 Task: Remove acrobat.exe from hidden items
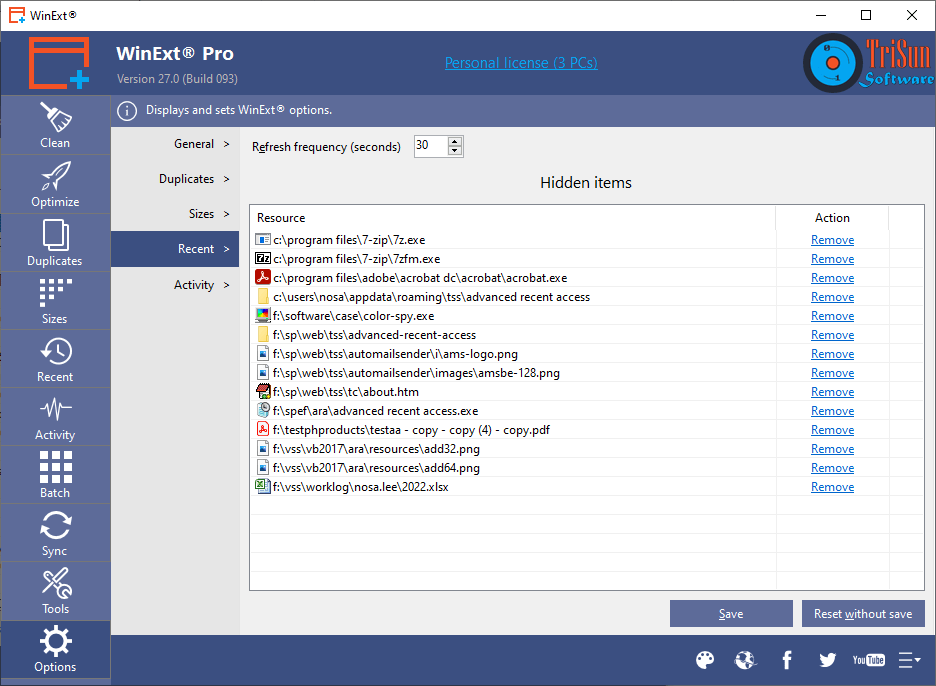tap(832, 278)
